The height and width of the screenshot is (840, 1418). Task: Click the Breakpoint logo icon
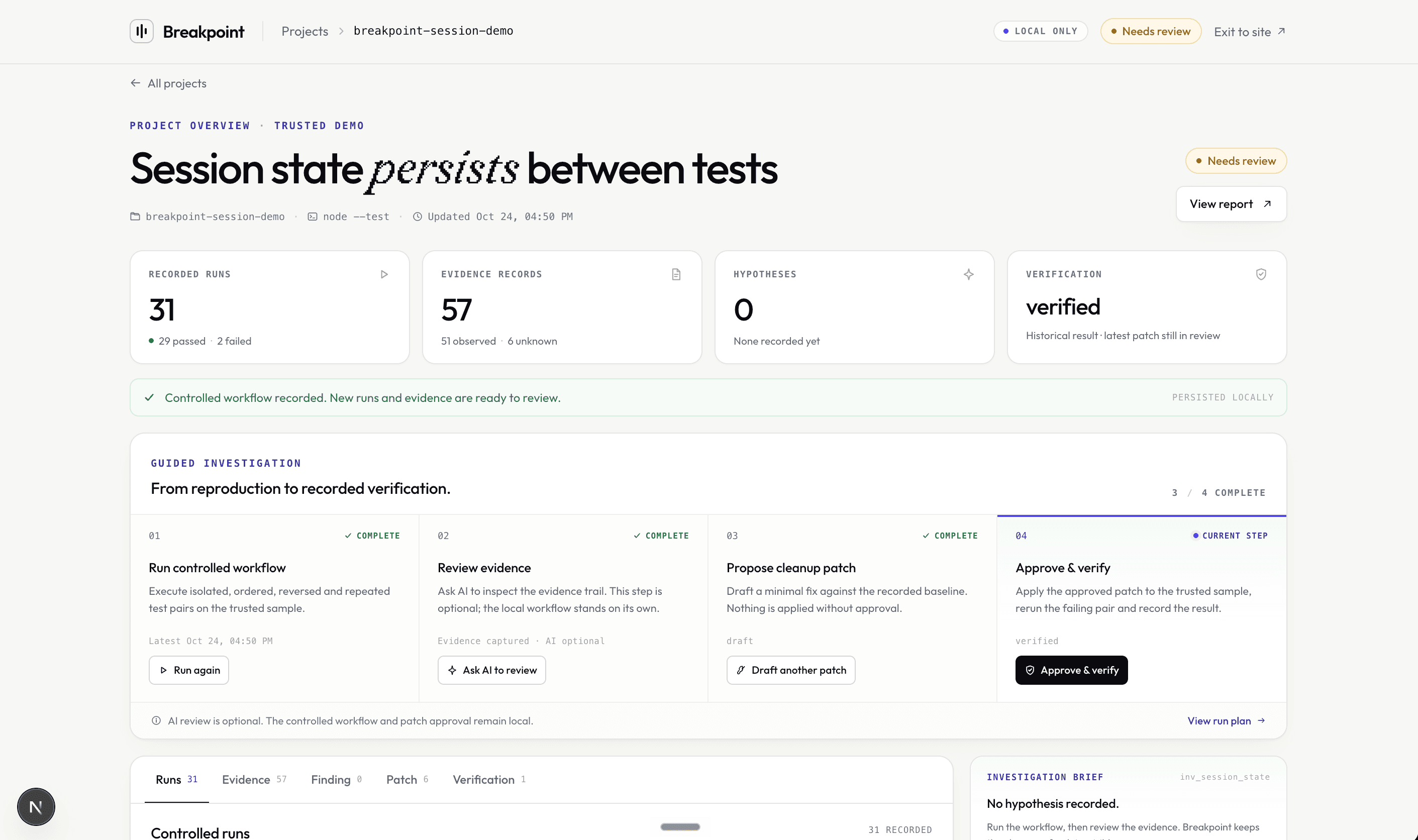point(142,31)
